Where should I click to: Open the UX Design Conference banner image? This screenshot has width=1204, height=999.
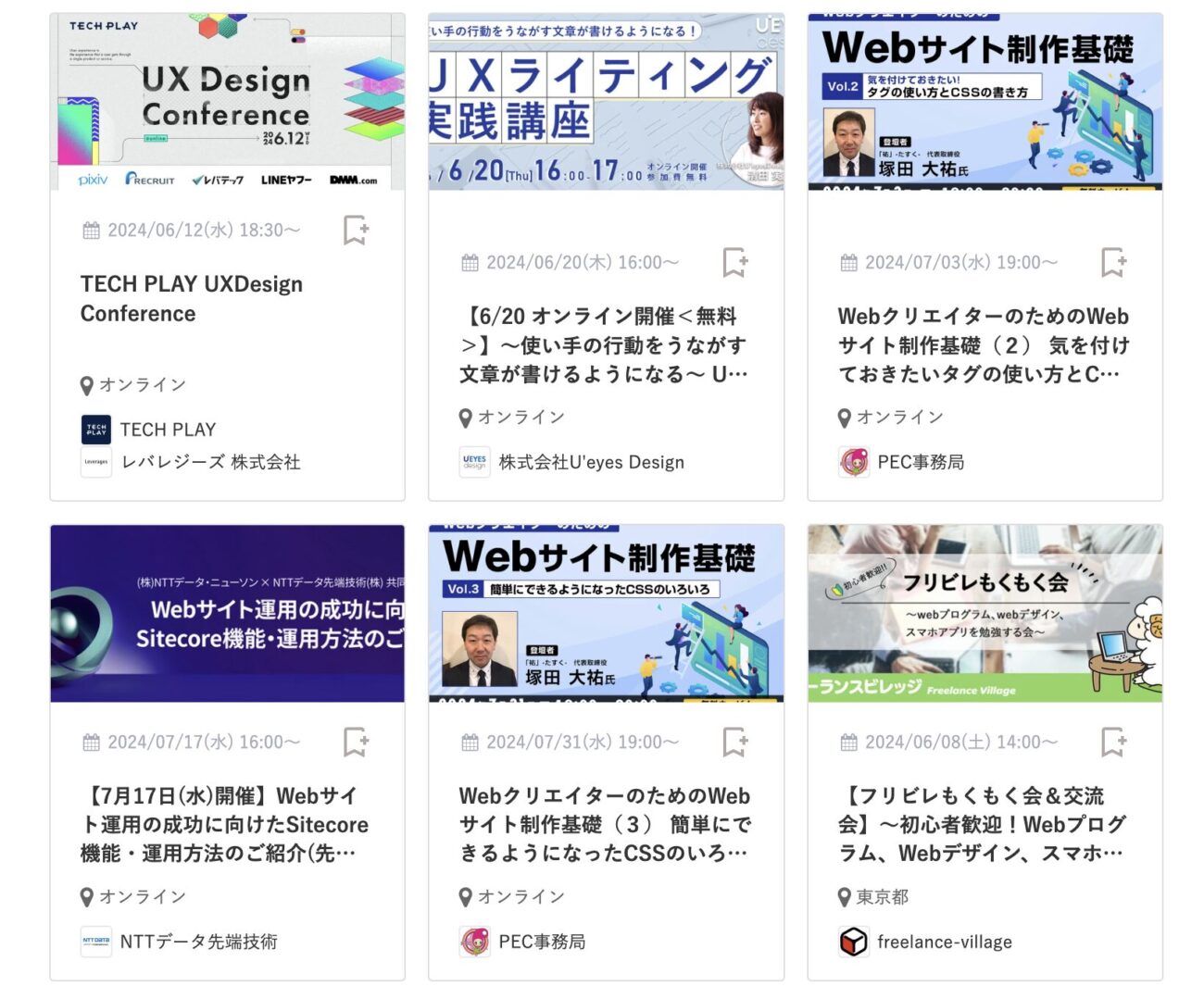(x=228, y=102)
